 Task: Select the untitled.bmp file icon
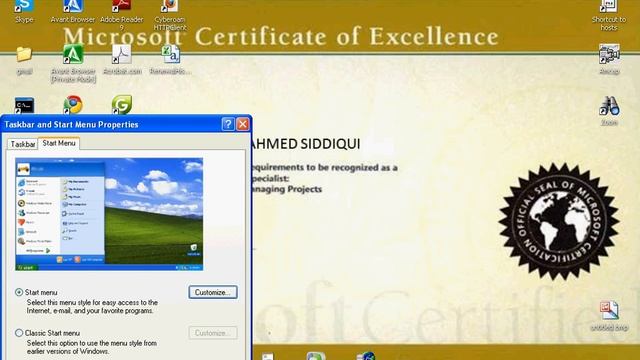coord(609,316)
